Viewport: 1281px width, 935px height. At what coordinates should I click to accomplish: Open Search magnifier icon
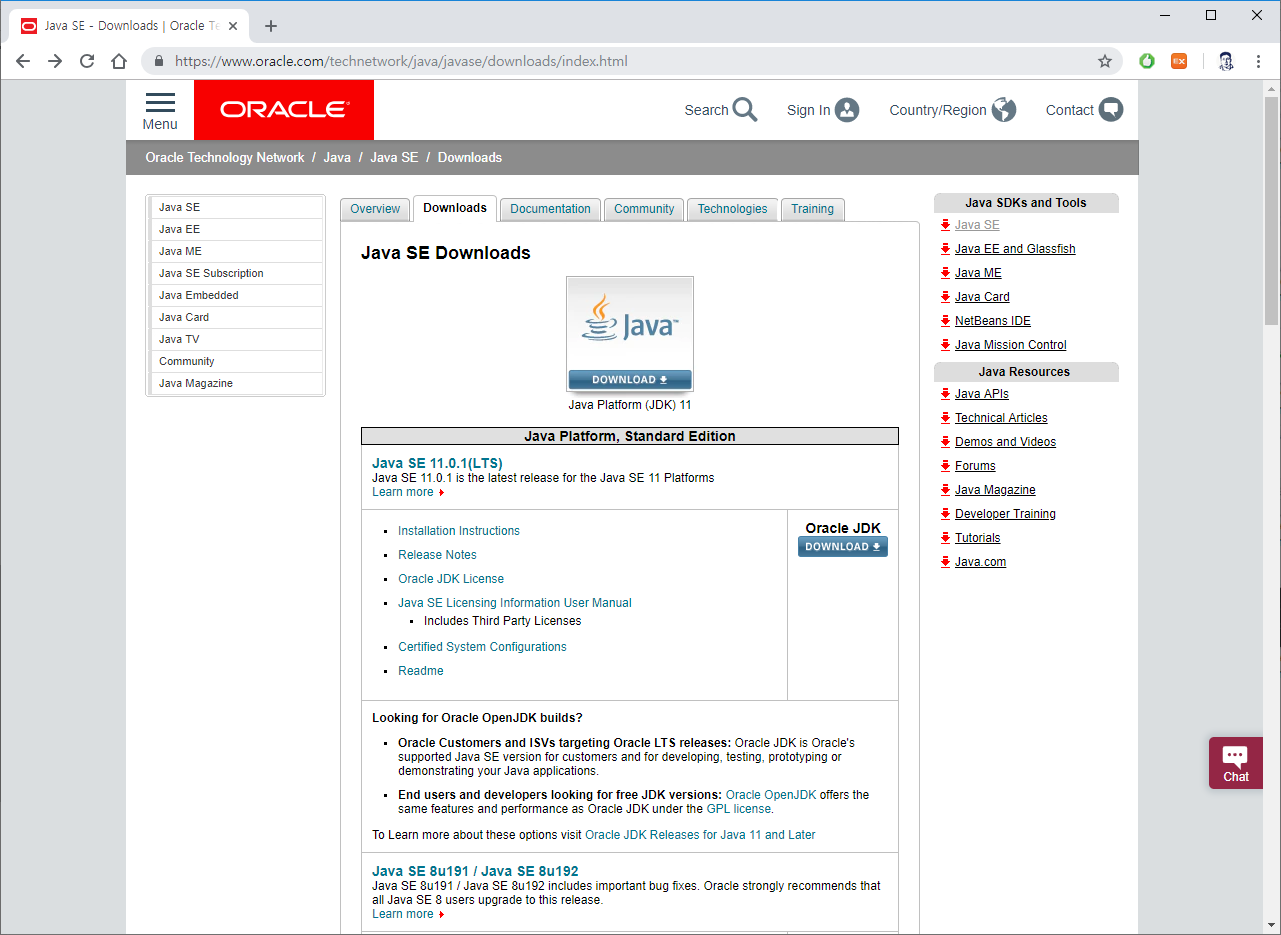[x=745, y=110]
